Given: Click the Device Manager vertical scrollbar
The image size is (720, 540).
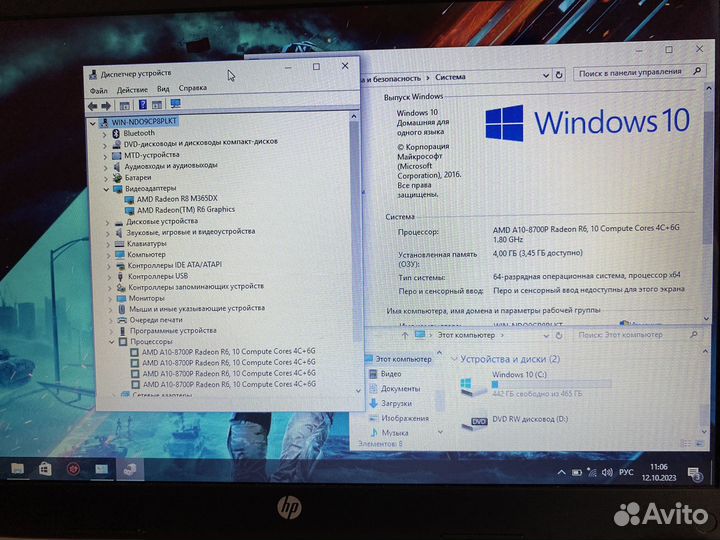Looking at the screenshot, I should click(354, 230).
